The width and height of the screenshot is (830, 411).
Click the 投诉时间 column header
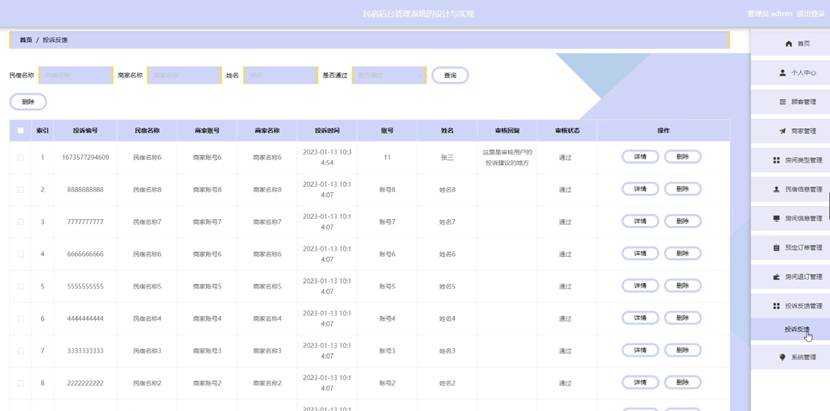327,130
